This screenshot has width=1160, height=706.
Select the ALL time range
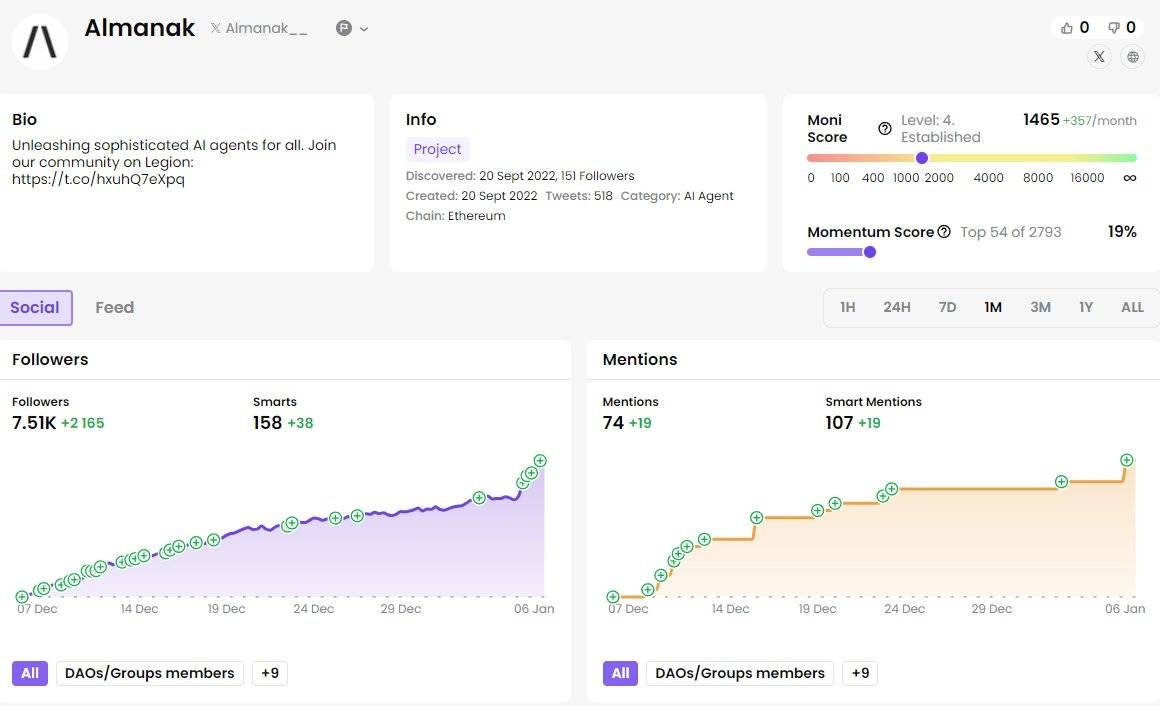[1132, 308]
